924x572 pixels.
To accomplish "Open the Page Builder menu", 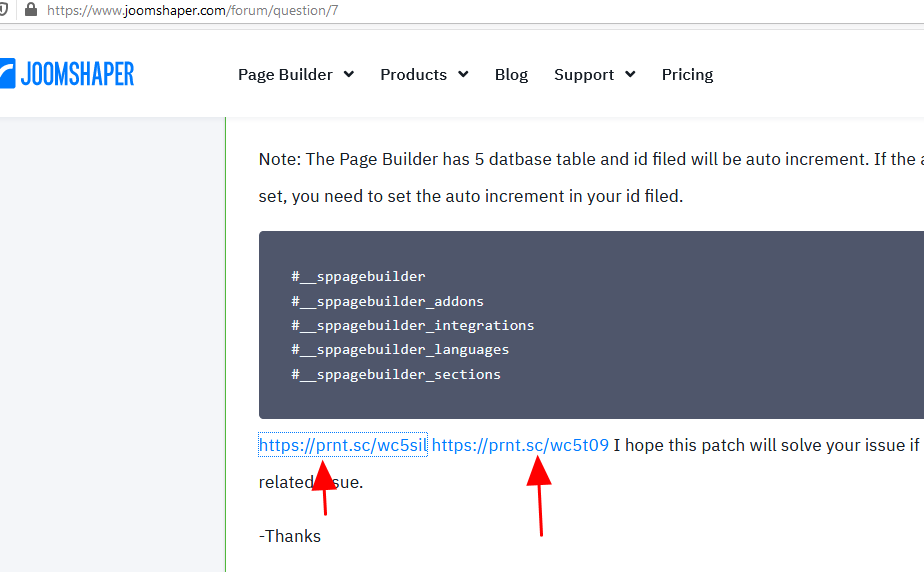I will tap(285, 75).
